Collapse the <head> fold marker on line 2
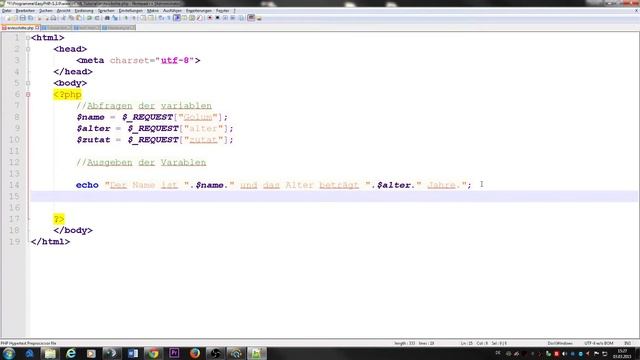This screenshot has height=360, width=640. [28, 49]
